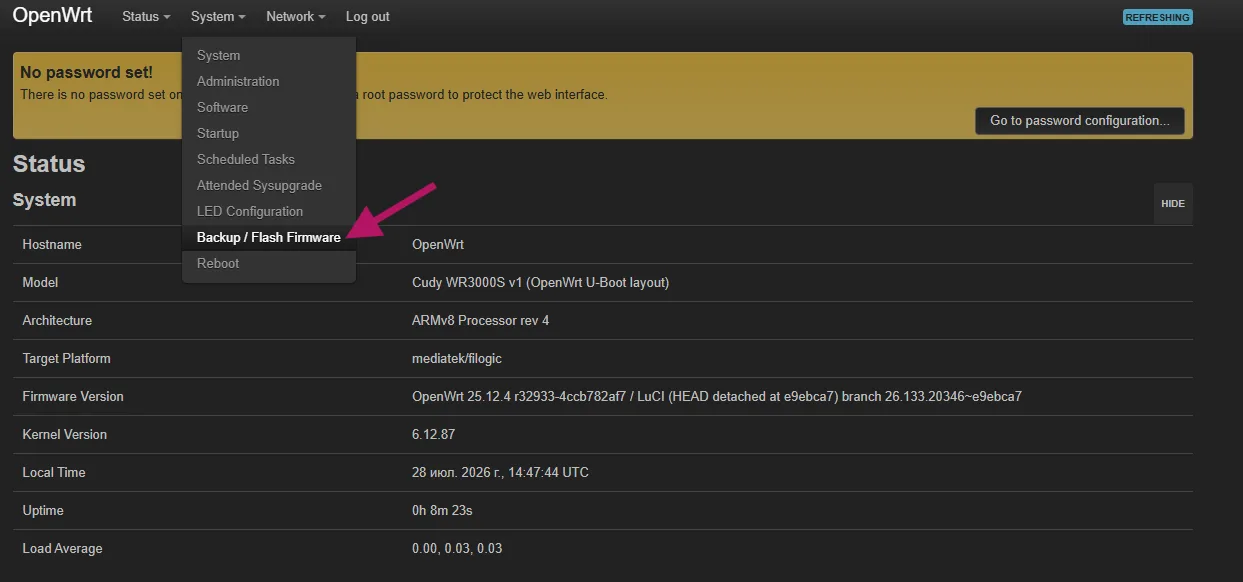
Task: Click the uptime value 0h 8m 23s
Action: (x=442, y=511)
